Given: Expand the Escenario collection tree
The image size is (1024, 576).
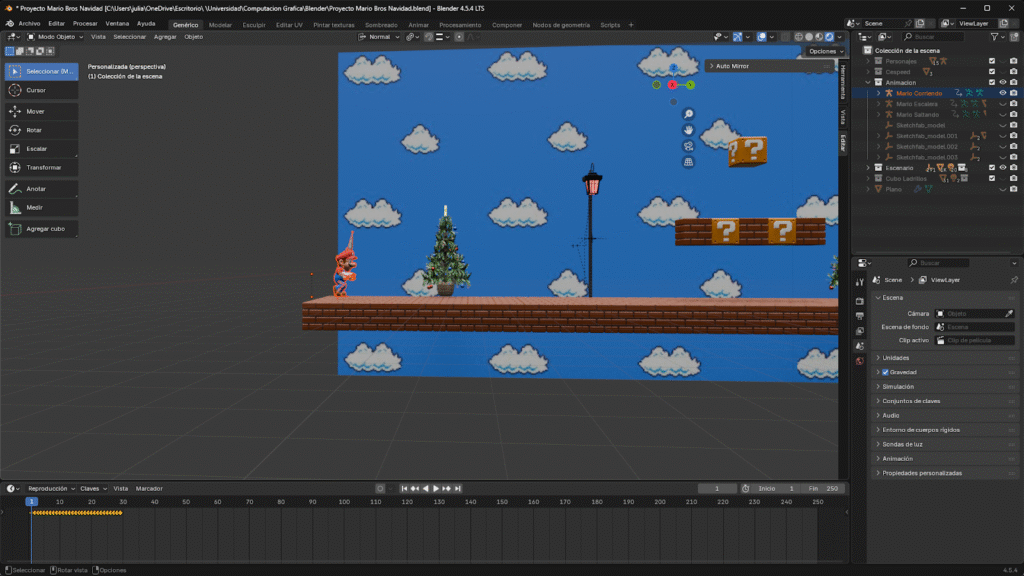Looking at the screenshot, I should [x=869, y=168].
